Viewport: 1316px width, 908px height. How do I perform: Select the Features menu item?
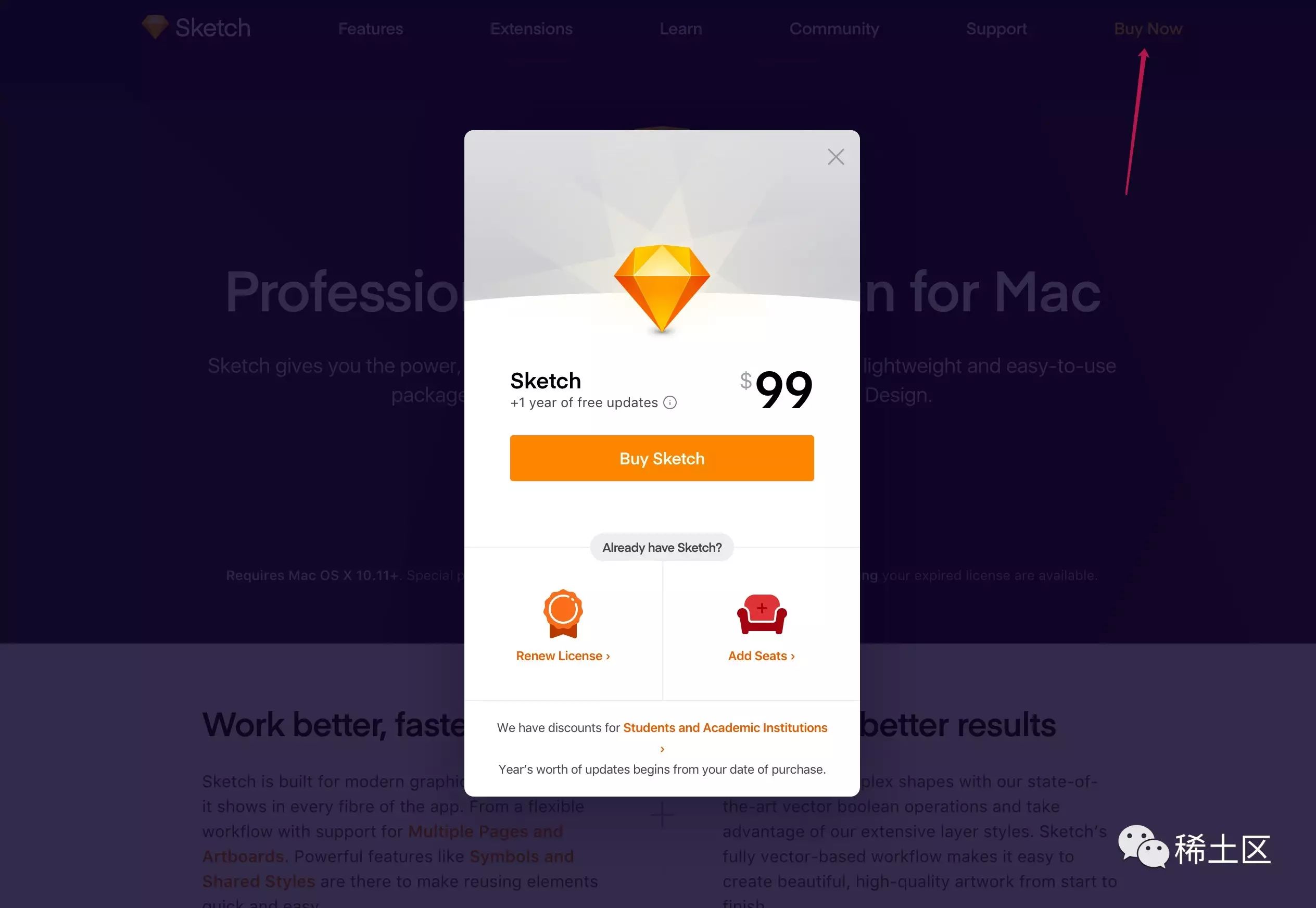click(371, 28)
